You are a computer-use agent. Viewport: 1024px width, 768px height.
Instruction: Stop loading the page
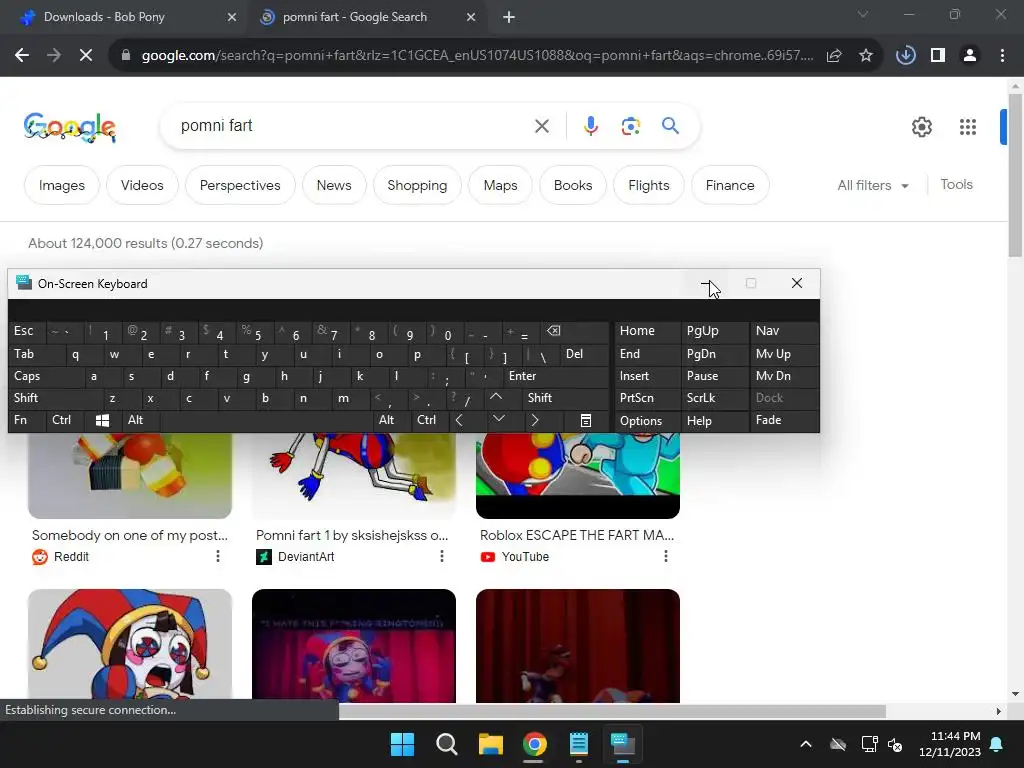click(86, 56)
